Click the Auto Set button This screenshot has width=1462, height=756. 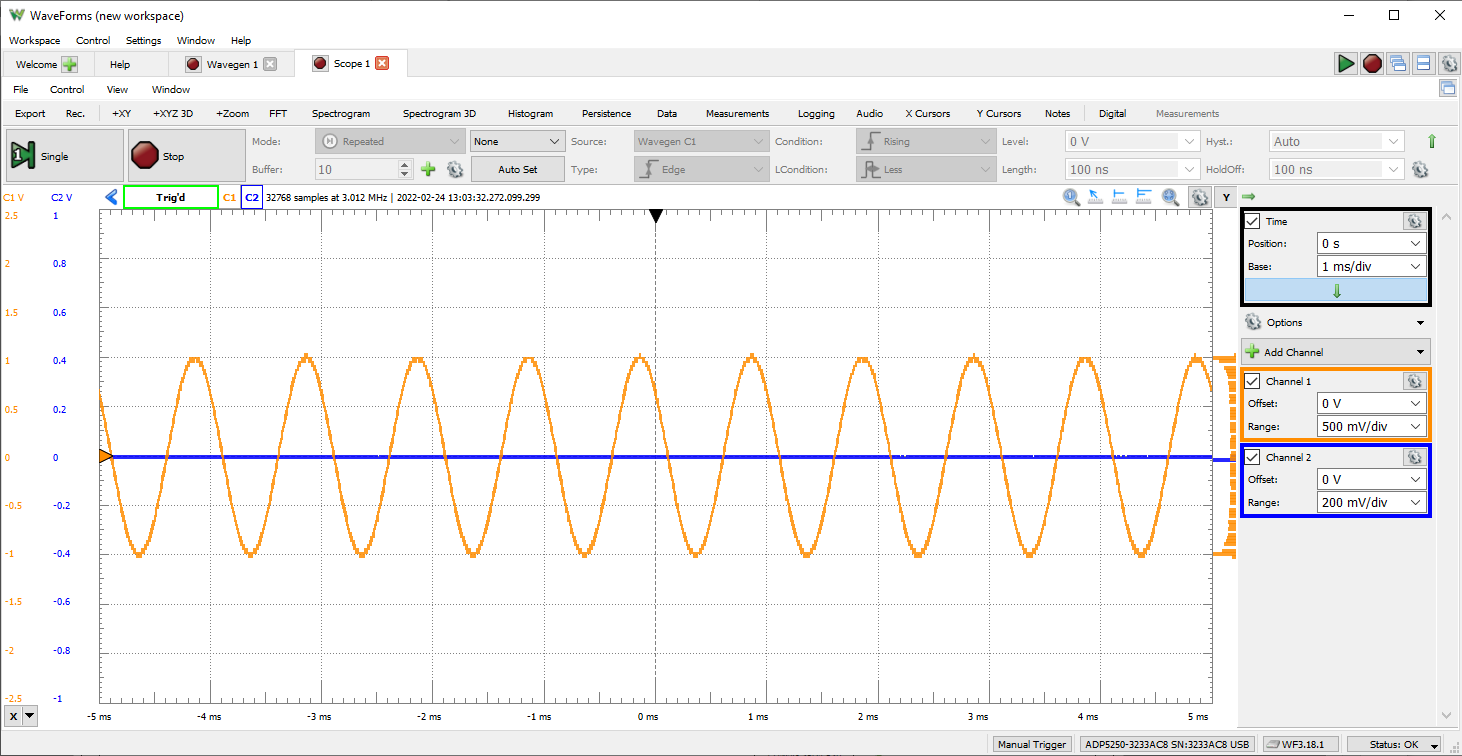click(517, 170)
